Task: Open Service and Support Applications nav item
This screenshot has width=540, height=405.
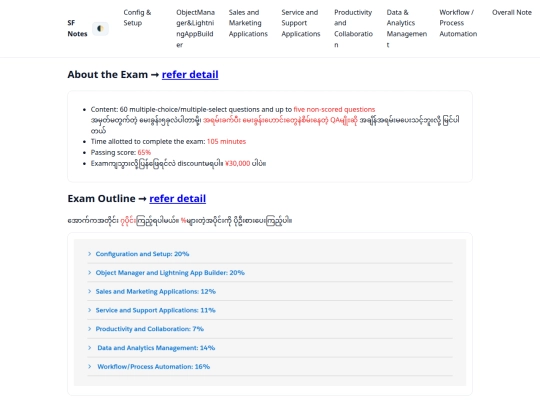Action: pyautogui.click(x=301, y=23)
